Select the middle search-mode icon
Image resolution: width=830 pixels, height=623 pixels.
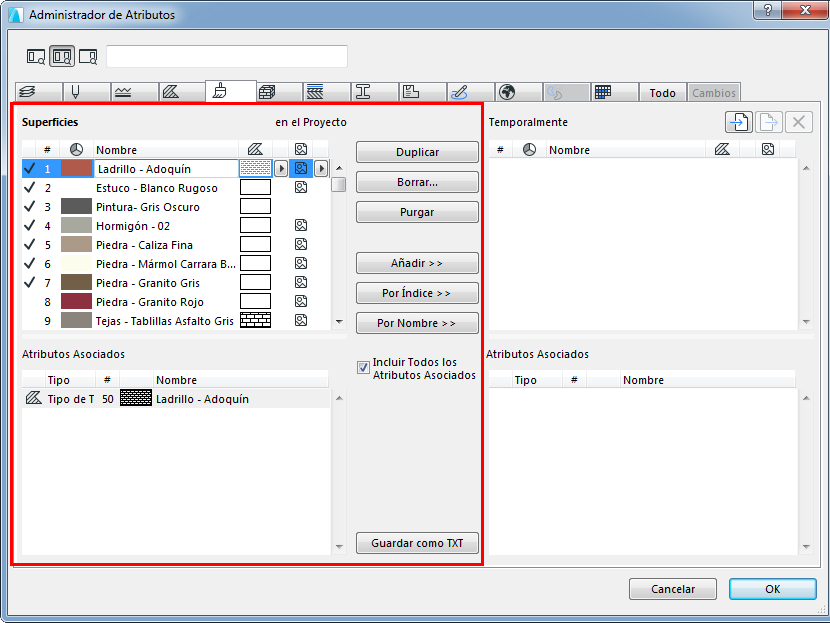62,57
